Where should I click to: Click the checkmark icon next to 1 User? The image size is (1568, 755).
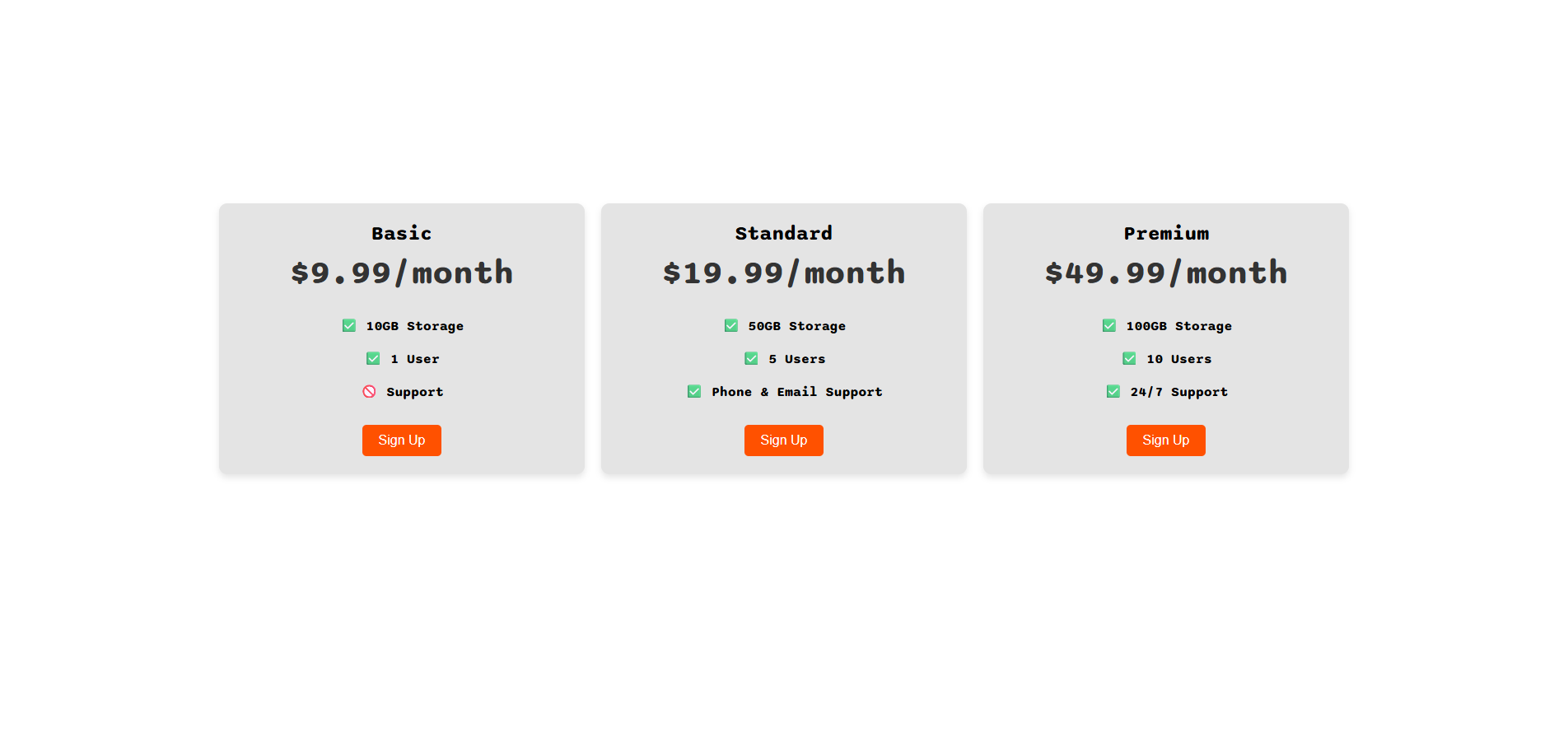click(x=373, y=359)
